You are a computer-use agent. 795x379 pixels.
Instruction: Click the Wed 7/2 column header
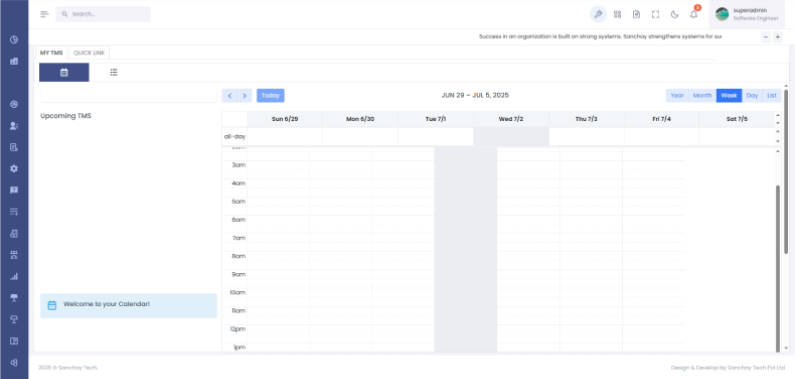pos(511,119)
